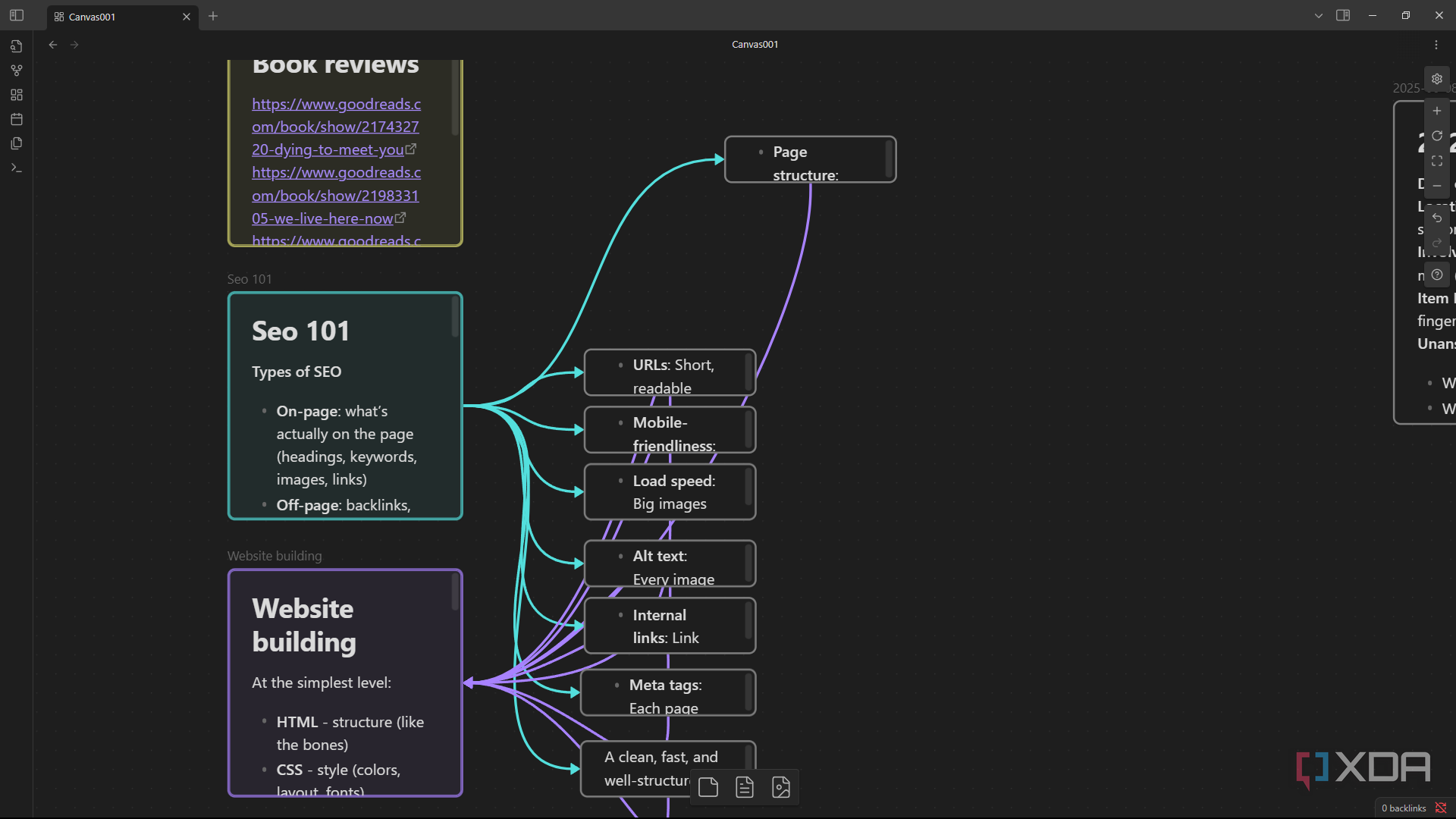Screen dimensions: 1456x819
Task: Open graph view from the ribbon
Action: tap(17, 71)
